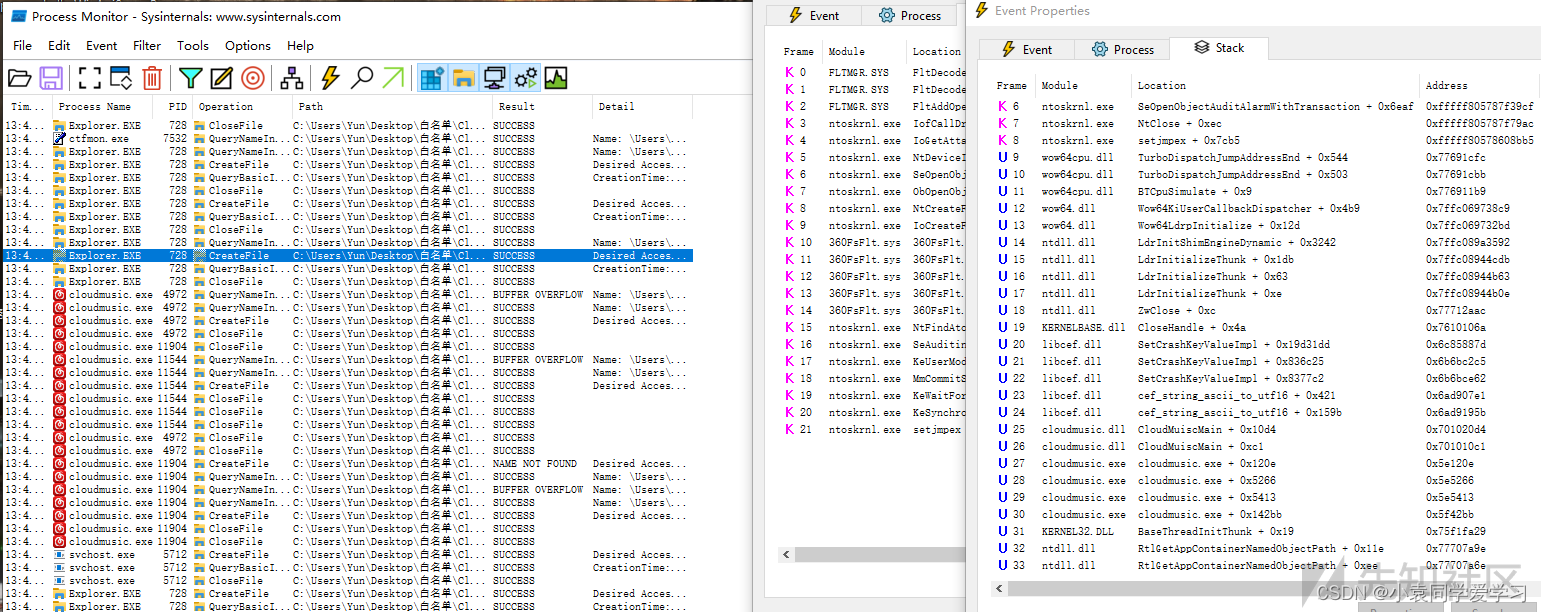Screen dimensions: 1541x612
Task: Click the Result column header
Action: pyautogui.click(x=541, y=106)
